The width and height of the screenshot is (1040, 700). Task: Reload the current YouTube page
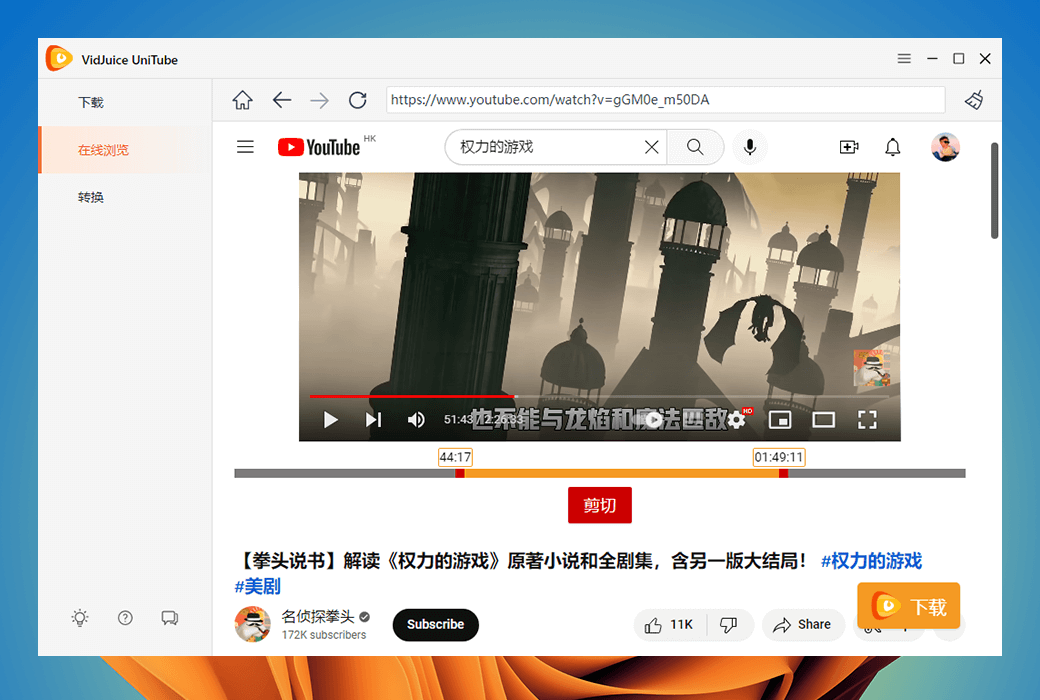tap(358, 100)
